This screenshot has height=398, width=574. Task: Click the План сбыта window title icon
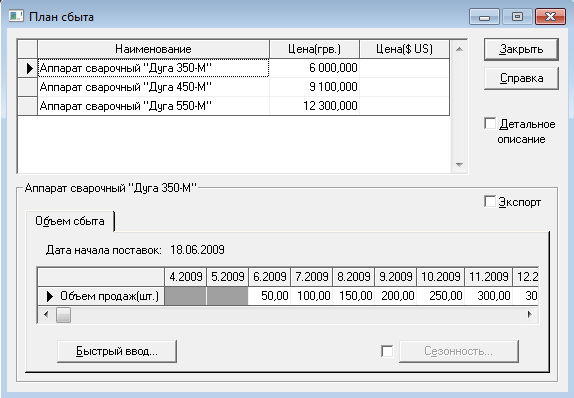[x=16, y=16]
